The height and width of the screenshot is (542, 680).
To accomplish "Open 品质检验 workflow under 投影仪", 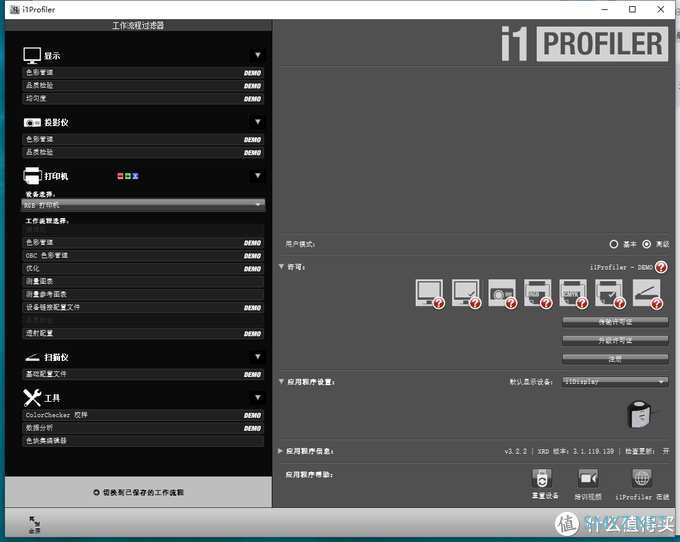I will [x=143, y=153].
